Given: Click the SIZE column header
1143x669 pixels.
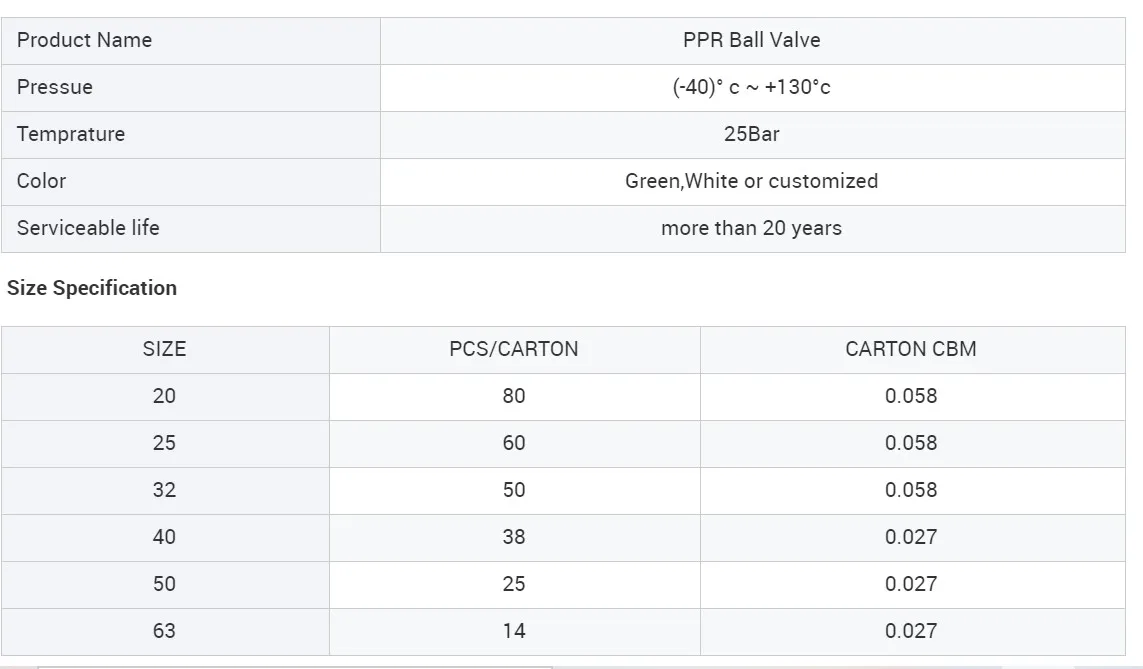Looking at the screenshot, I should 164,350.
